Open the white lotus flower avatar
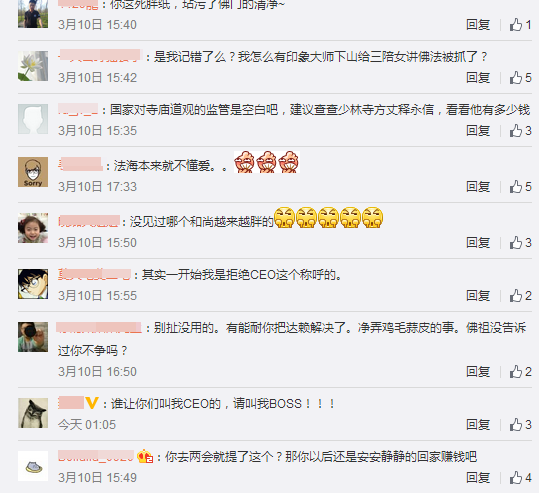 (33, 66)
